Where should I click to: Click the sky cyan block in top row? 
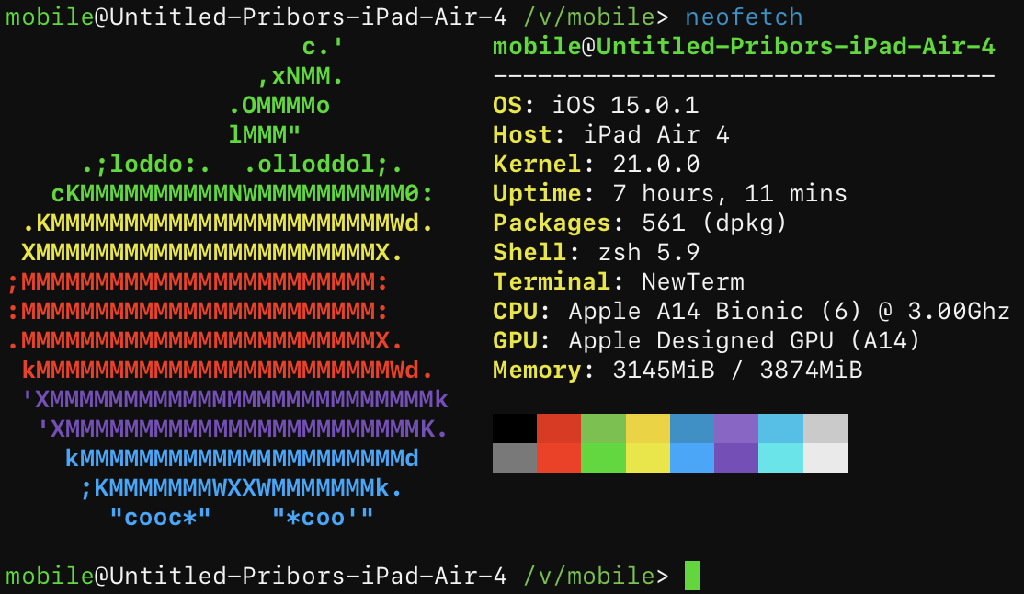coord(780,429)
